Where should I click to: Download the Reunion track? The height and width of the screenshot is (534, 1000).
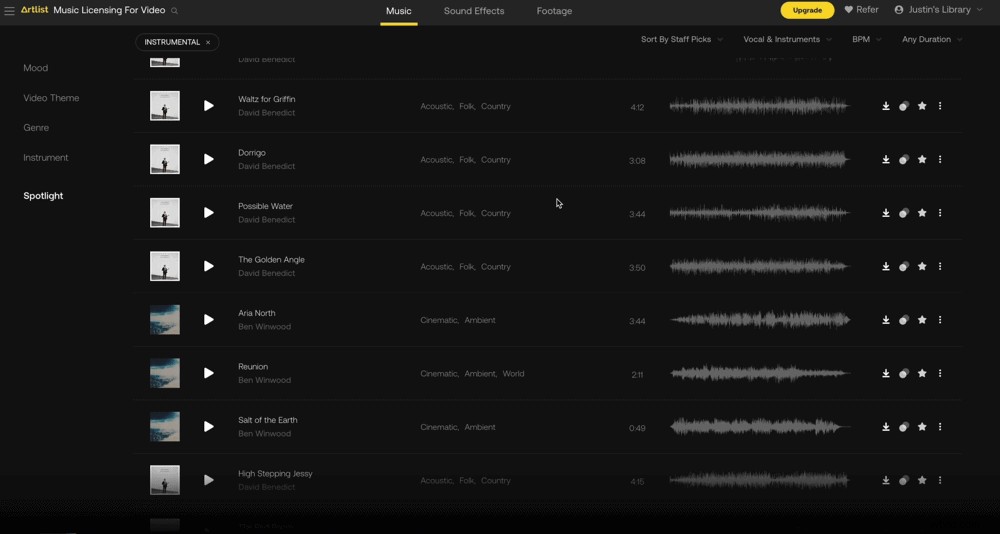pos(886,373)
